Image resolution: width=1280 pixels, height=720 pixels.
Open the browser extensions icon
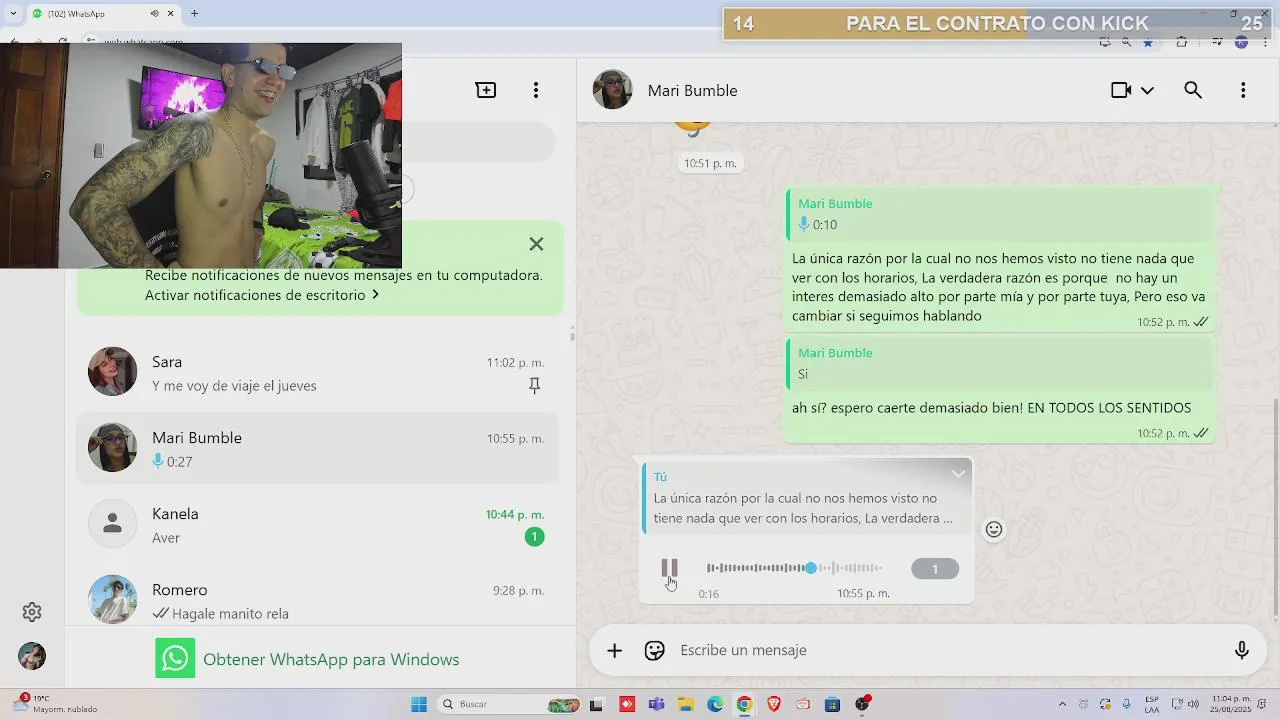(1182, 42)
